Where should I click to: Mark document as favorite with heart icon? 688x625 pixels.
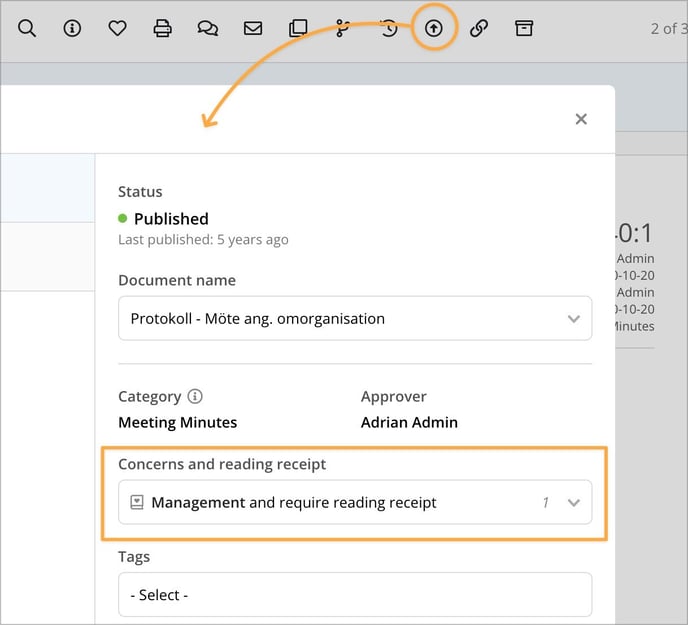coord(117,28)
